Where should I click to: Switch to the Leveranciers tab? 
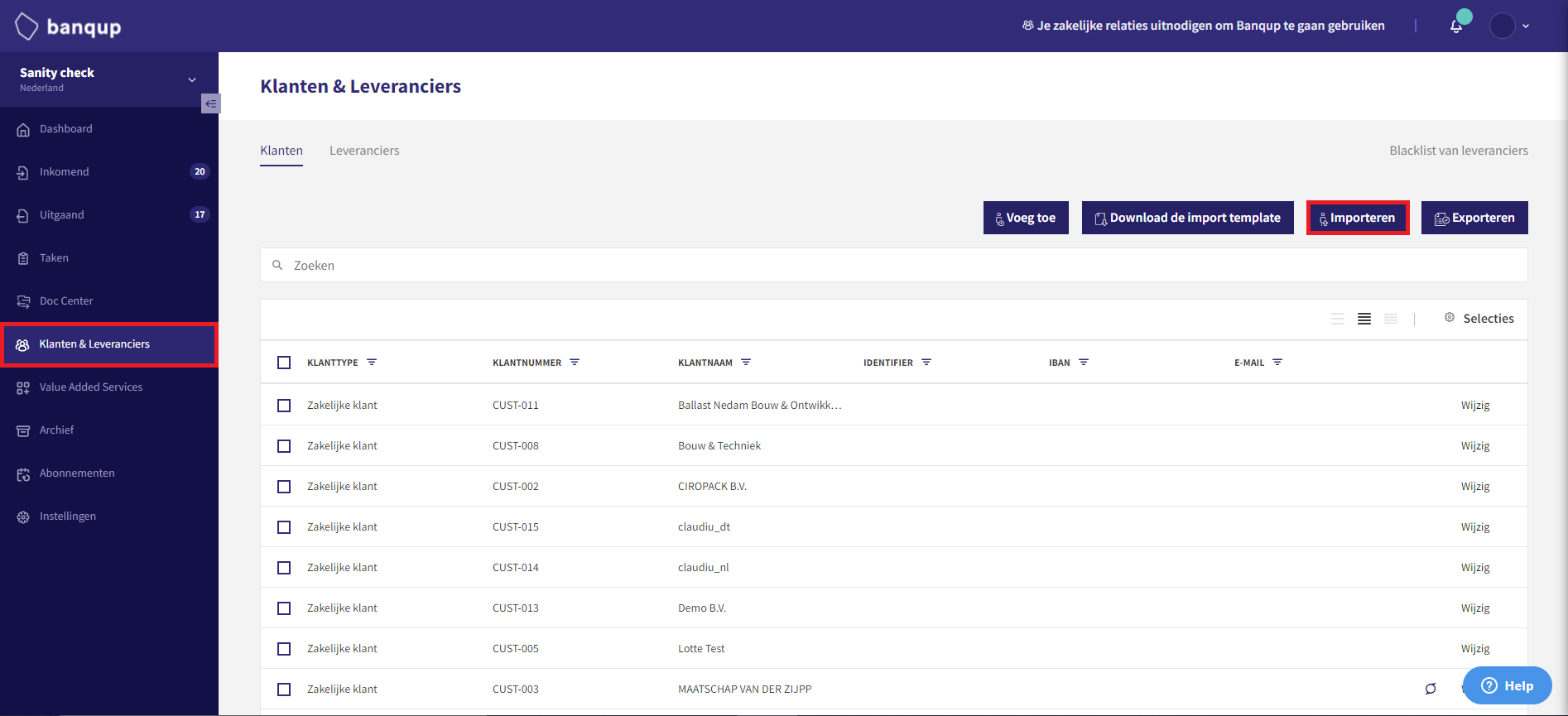click(x=364, y=151)
